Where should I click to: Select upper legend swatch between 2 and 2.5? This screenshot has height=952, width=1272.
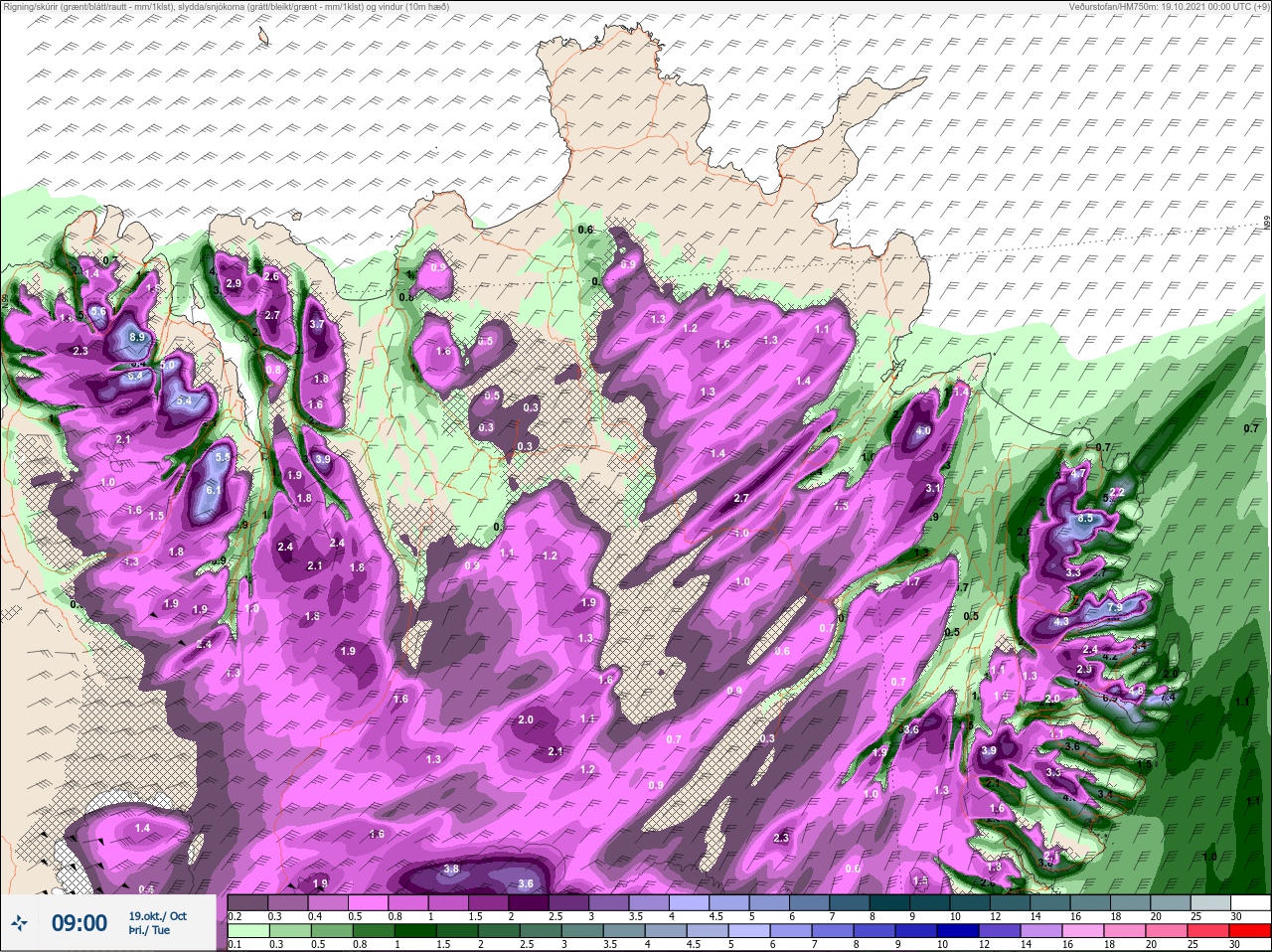click(x=531, y=902)
